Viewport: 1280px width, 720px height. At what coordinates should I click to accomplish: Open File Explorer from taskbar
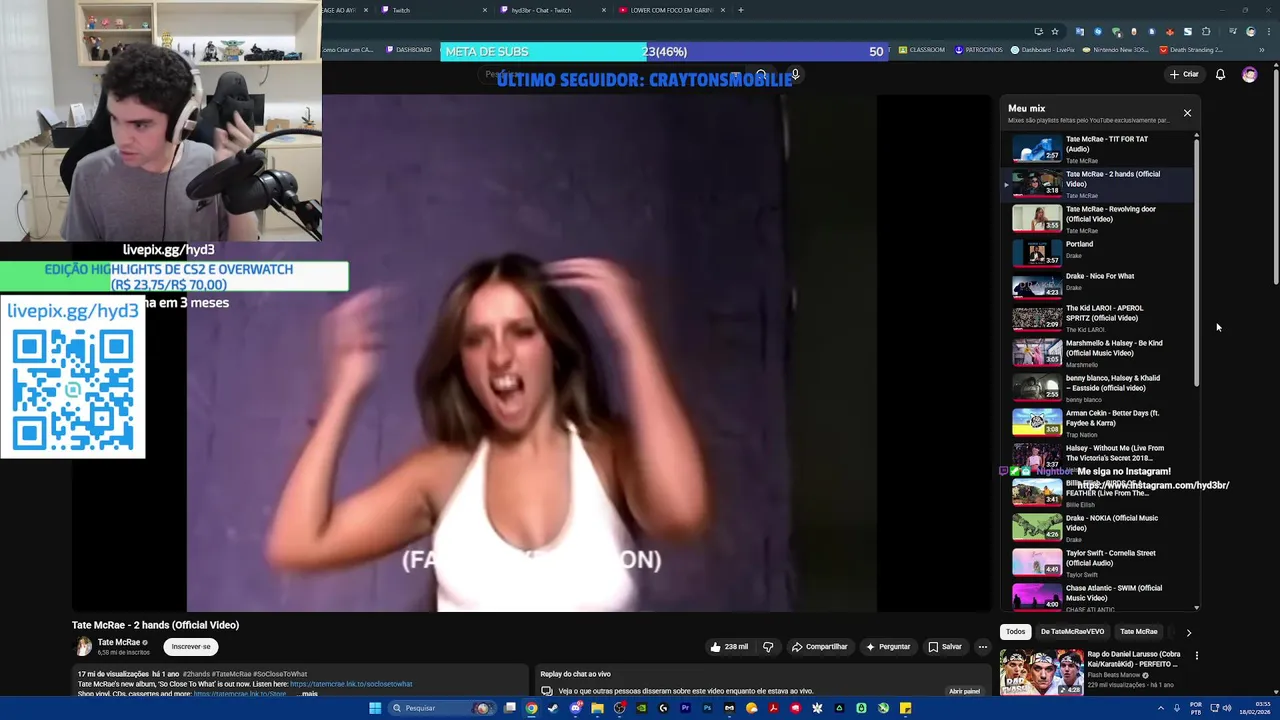point(597,708)
